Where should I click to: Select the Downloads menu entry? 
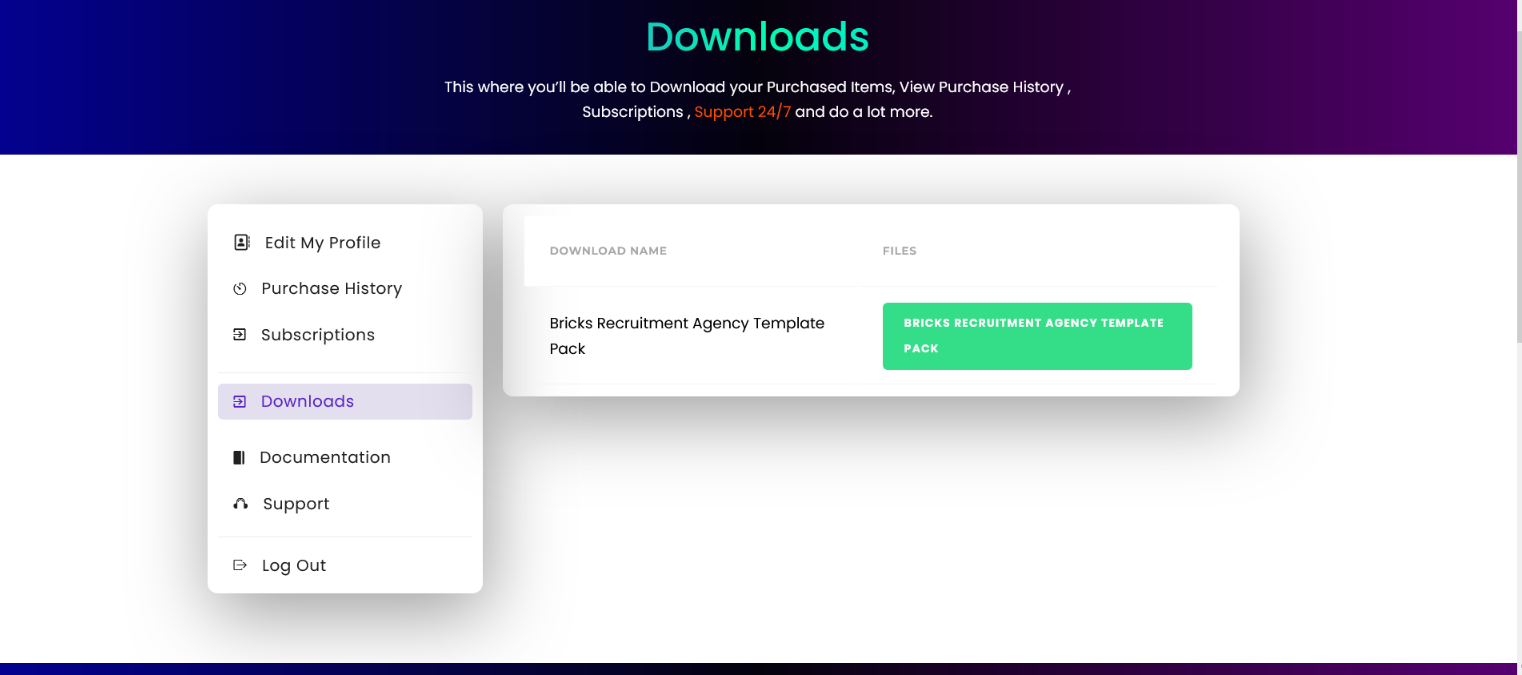[307, 401]
